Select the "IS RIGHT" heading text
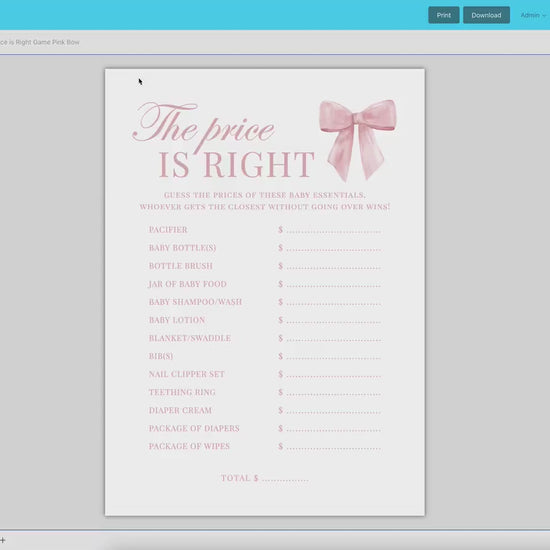Screen dimensions: 550x550 pyautogui.click(x=236, y=165)
